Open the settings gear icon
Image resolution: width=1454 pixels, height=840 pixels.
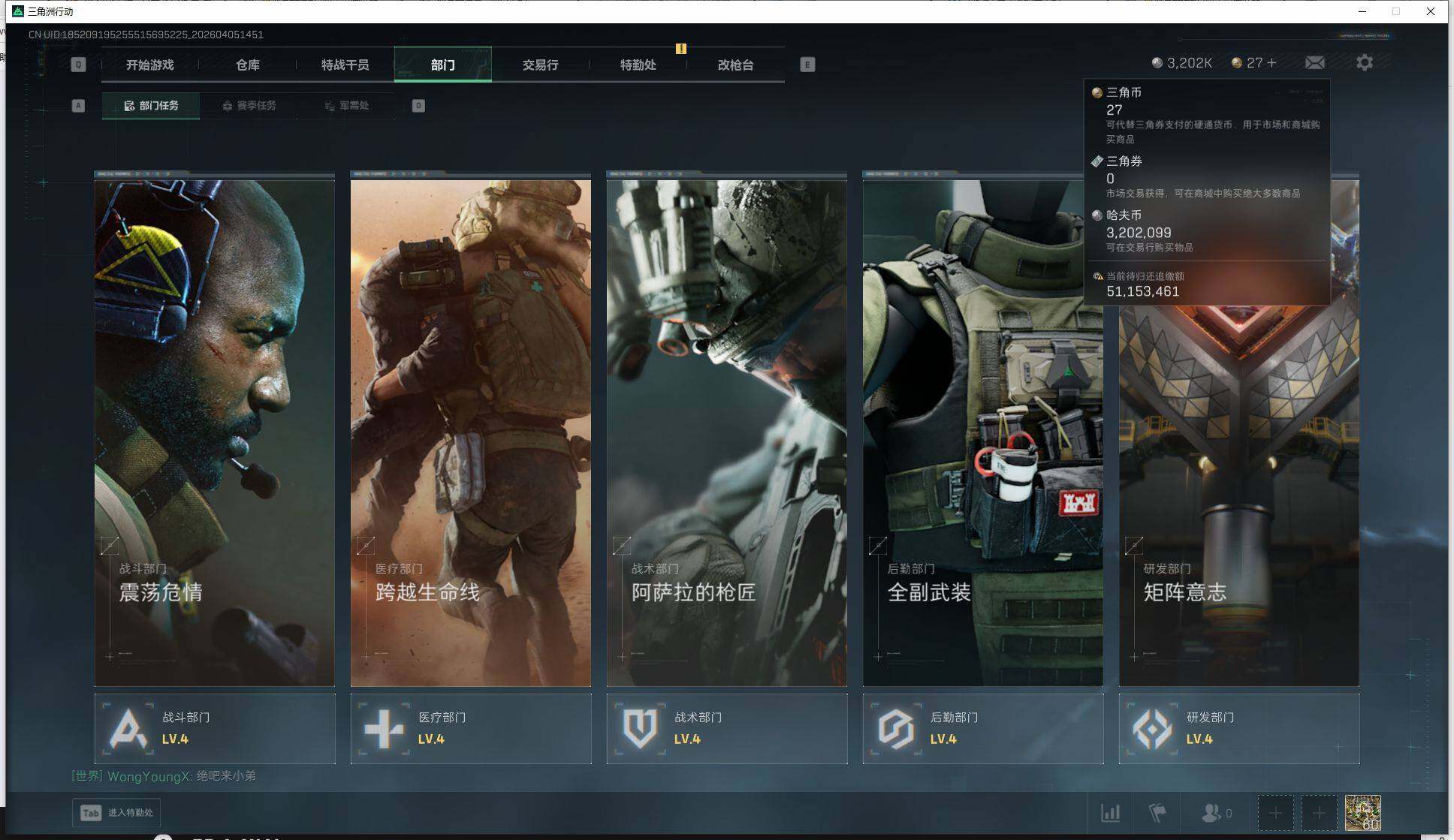pyautogui.click(x=1365, y=63)
